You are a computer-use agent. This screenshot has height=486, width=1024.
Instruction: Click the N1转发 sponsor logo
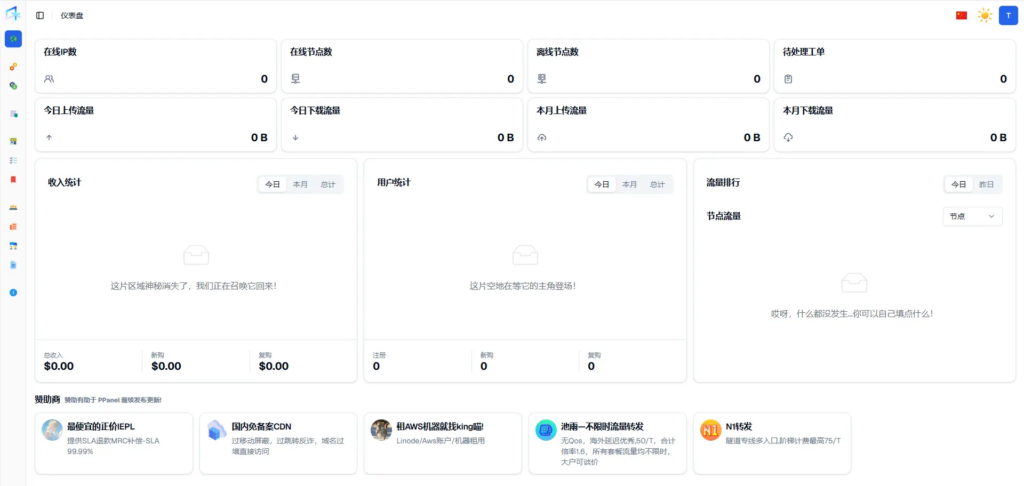(710, 430)
